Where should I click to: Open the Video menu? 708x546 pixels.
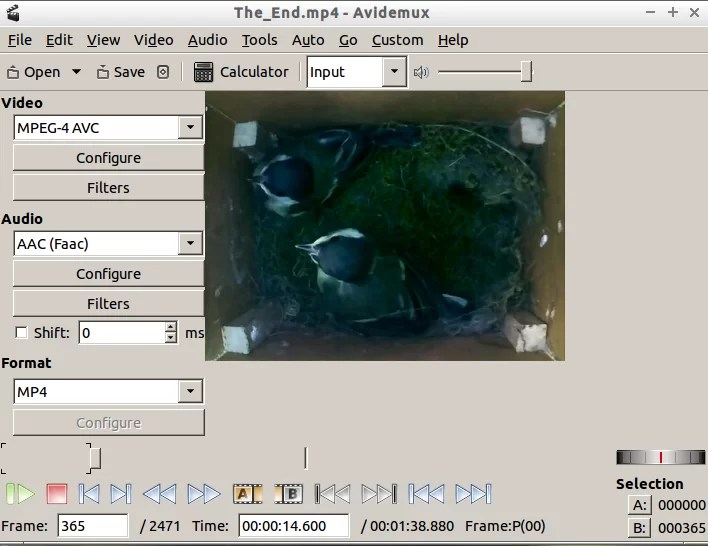point(154,40)
